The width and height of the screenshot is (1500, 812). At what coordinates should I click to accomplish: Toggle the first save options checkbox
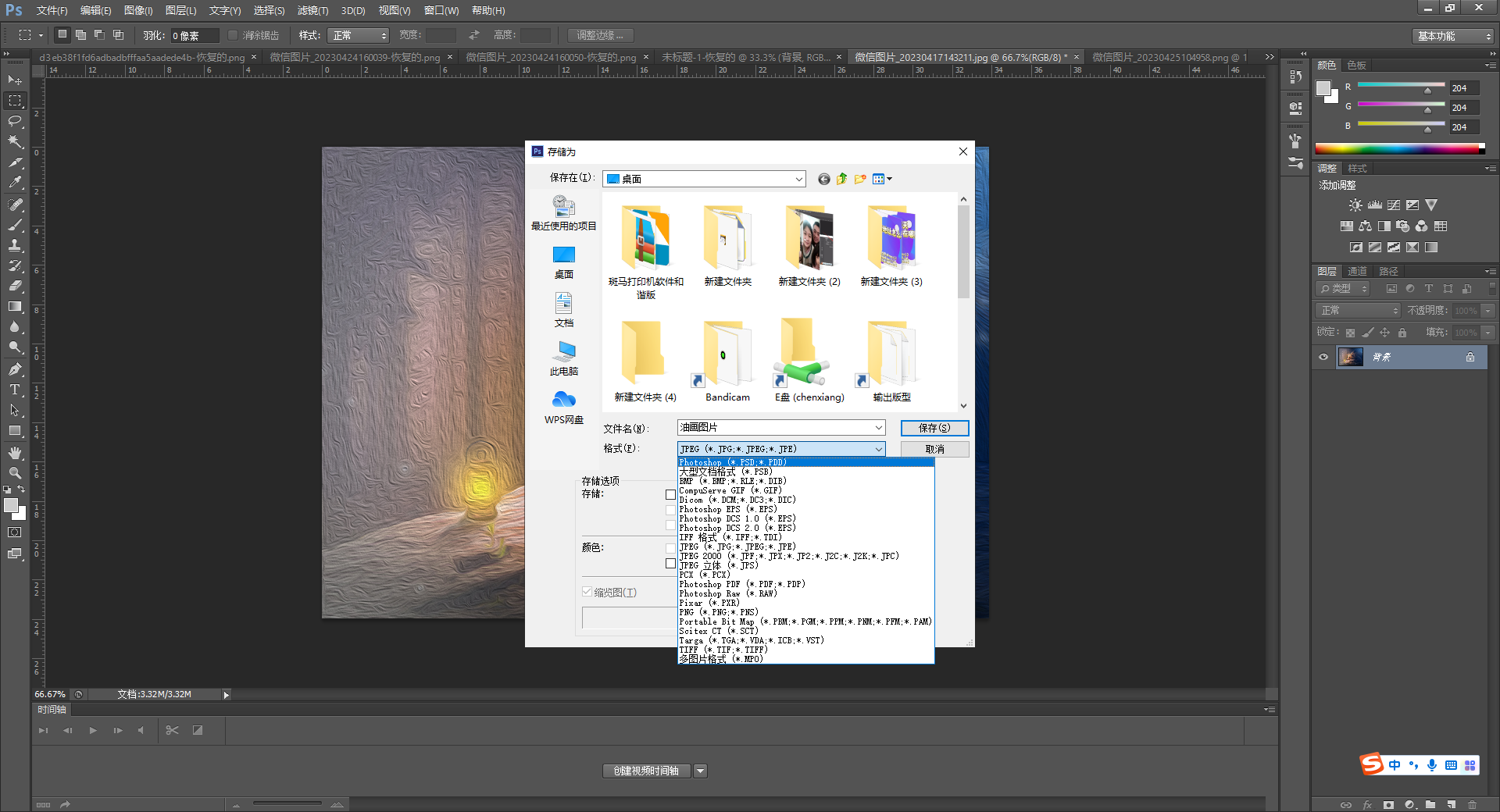click(670, 494)
